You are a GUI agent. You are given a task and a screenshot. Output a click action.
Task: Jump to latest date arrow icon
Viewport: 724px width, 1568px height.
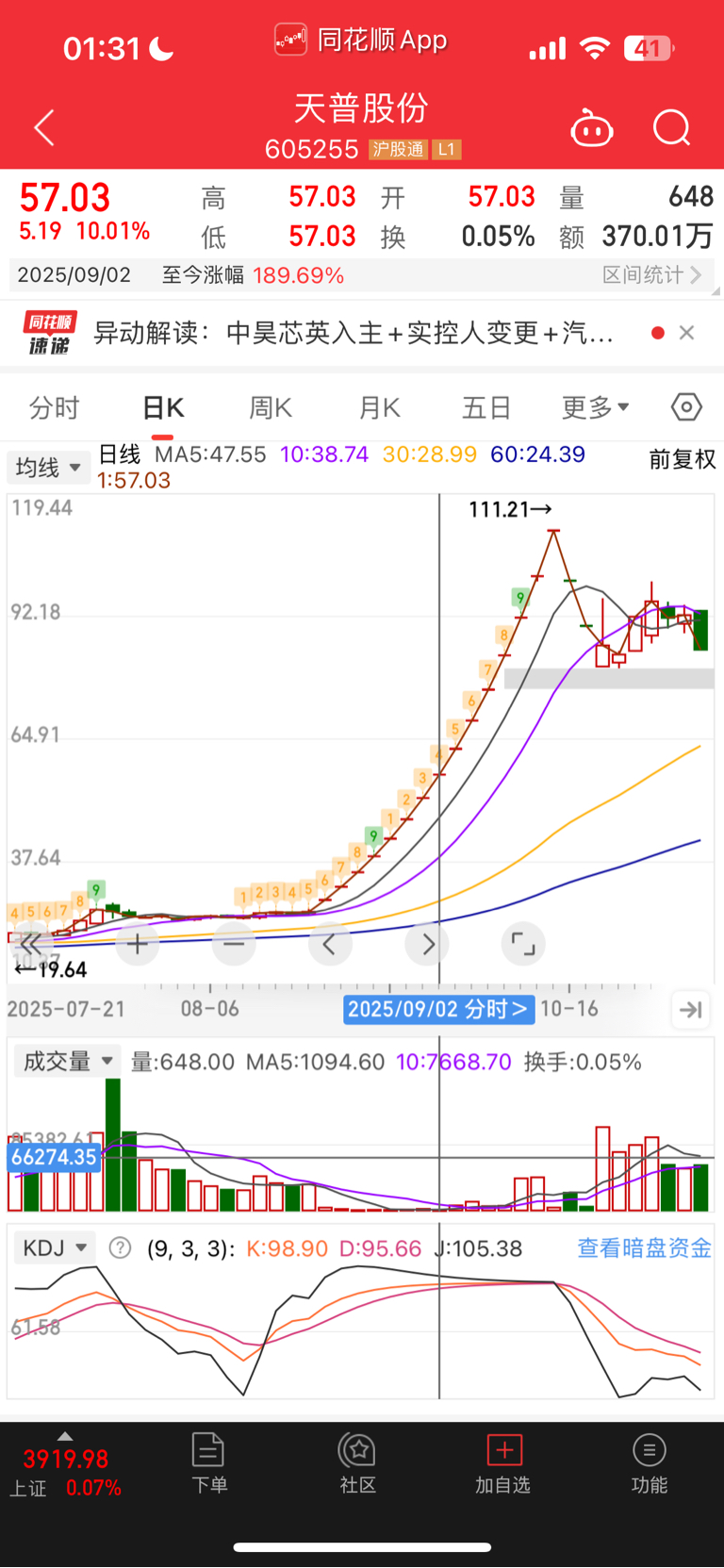[x=691, y=1010]
